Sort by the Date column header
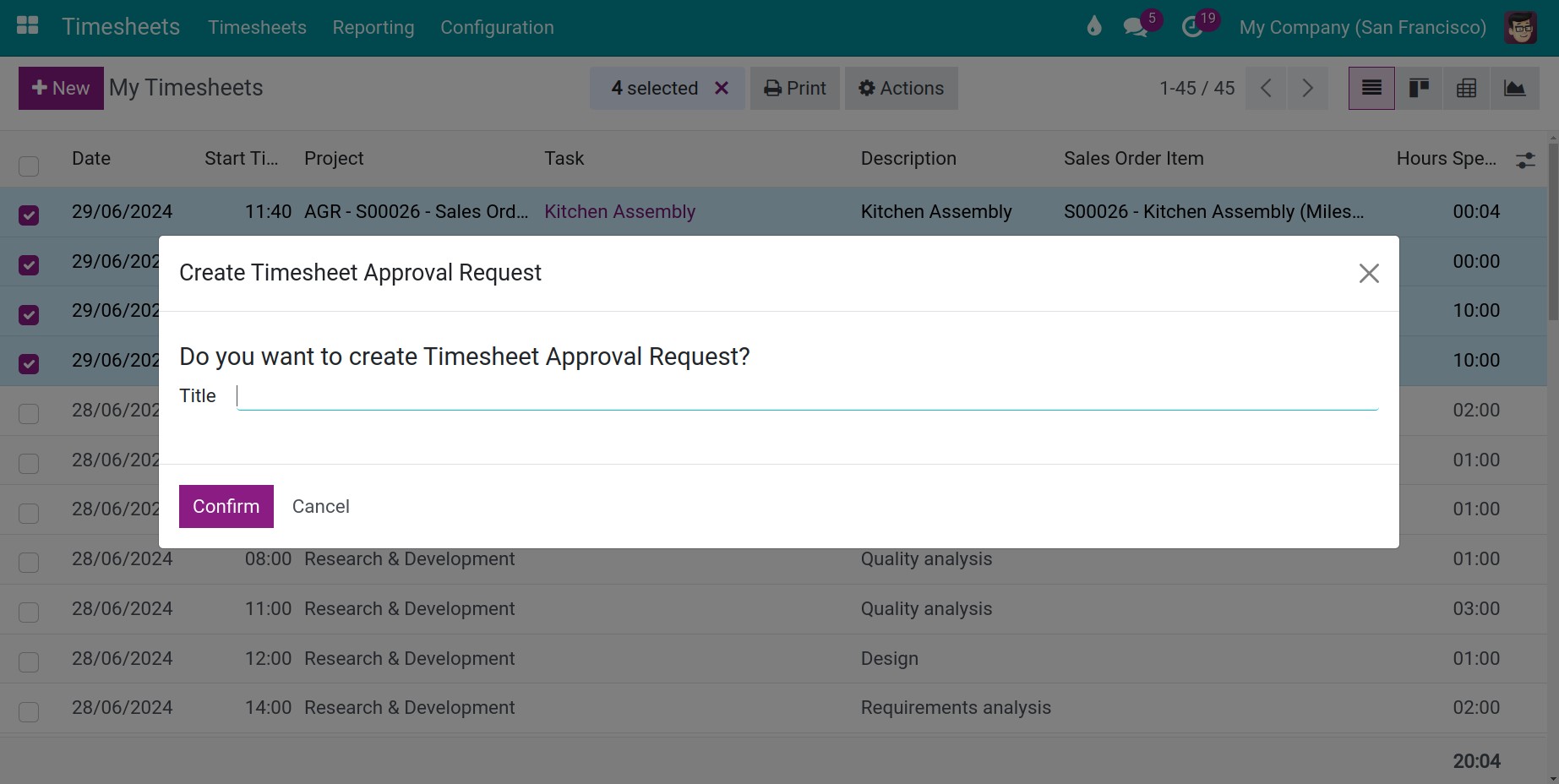The height and width of the screenshot is (784, 1559). click(x=91, y=158)
